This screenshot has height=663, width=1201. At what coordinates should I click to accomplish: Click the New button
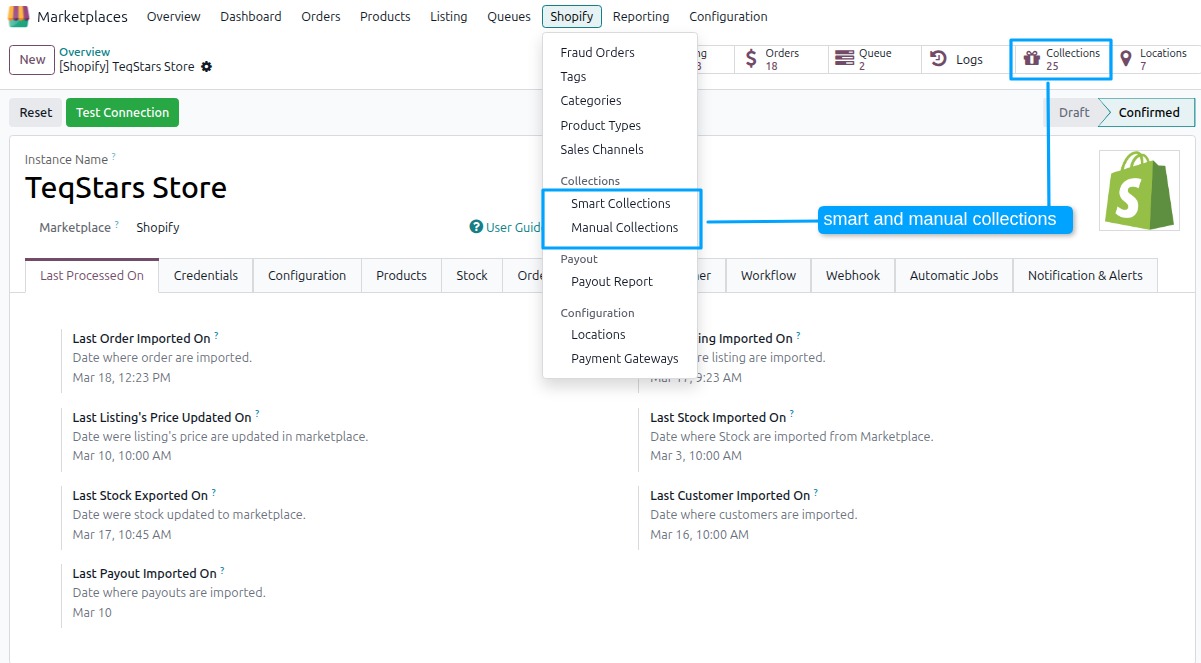click(x=32, y=59)
